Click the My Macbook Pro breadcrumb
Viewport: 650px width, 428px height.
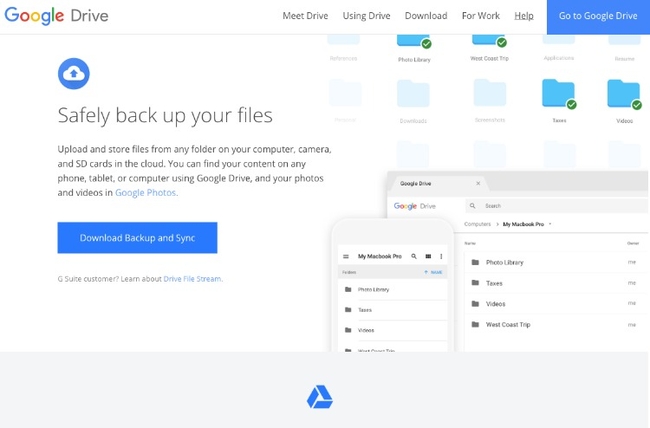(x=523, y=224)
